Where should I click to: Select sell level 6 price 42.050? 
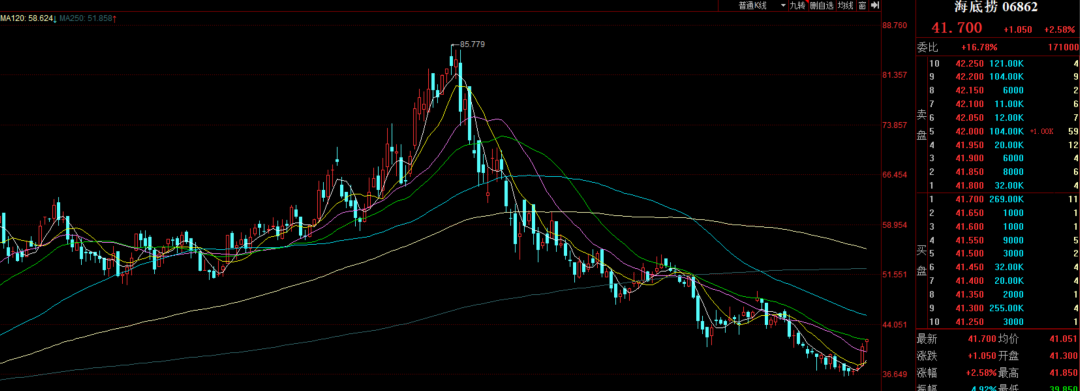click(x=969, y=118)
